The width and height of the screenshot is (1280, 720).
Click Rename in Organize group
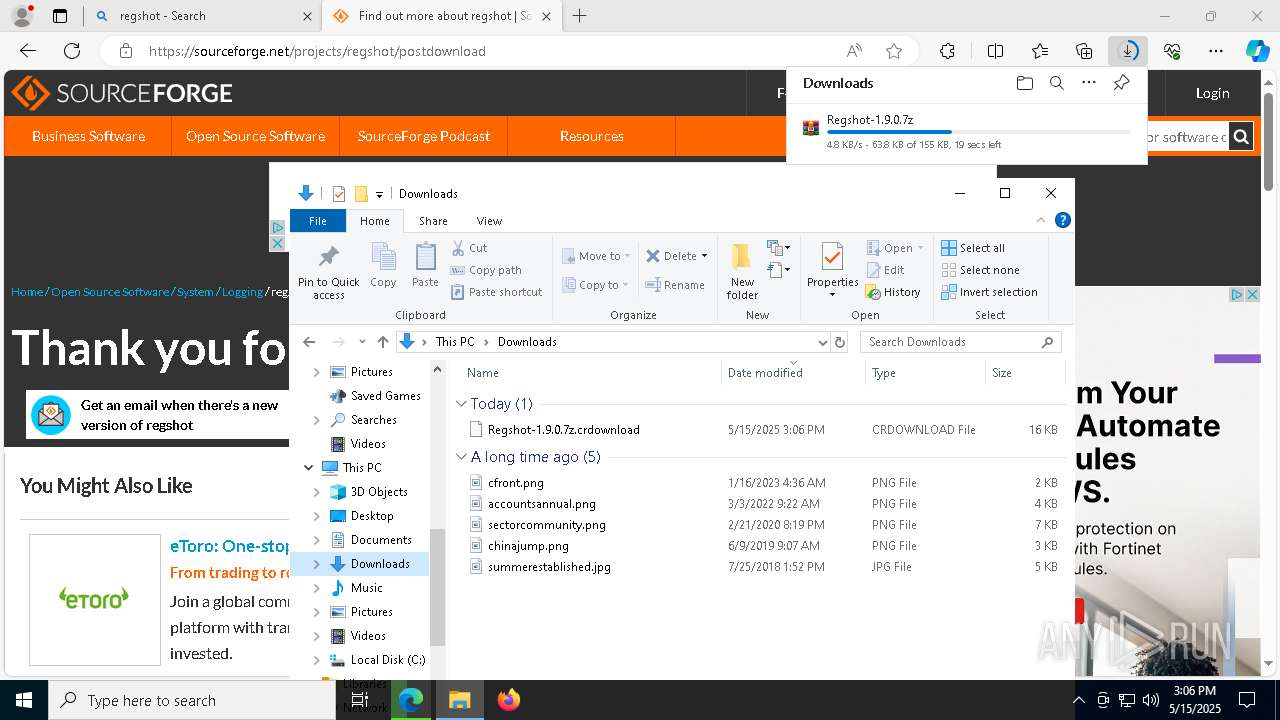675,285
